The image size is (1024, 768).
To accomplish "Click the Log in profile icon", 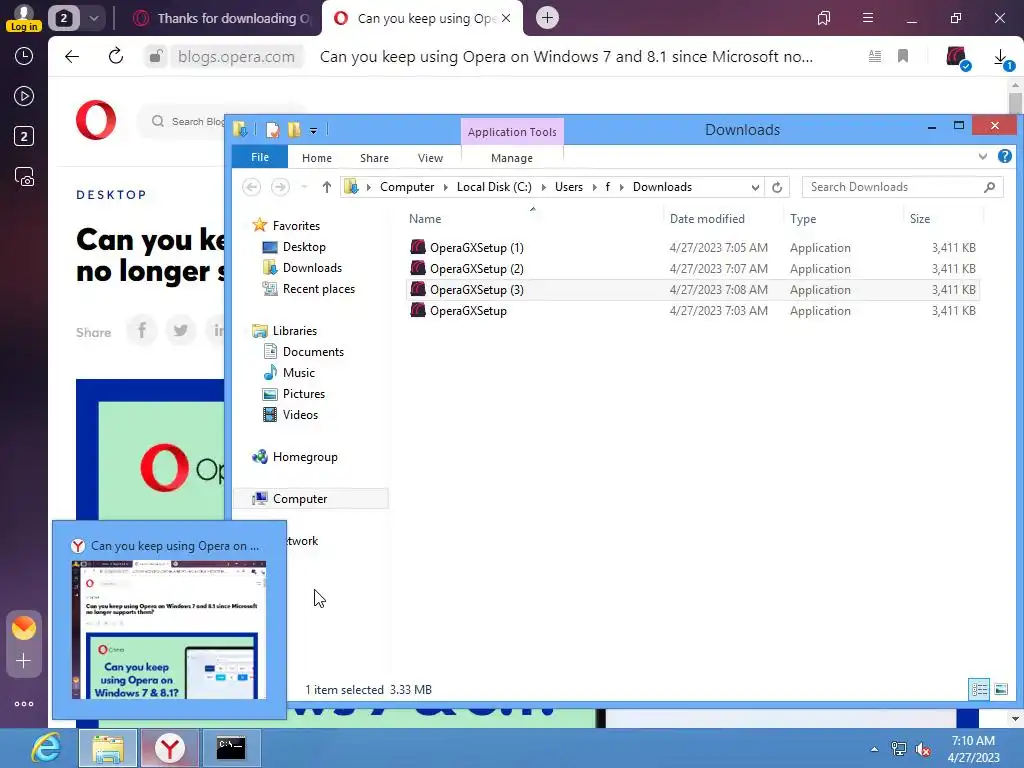I will [24, 18].
